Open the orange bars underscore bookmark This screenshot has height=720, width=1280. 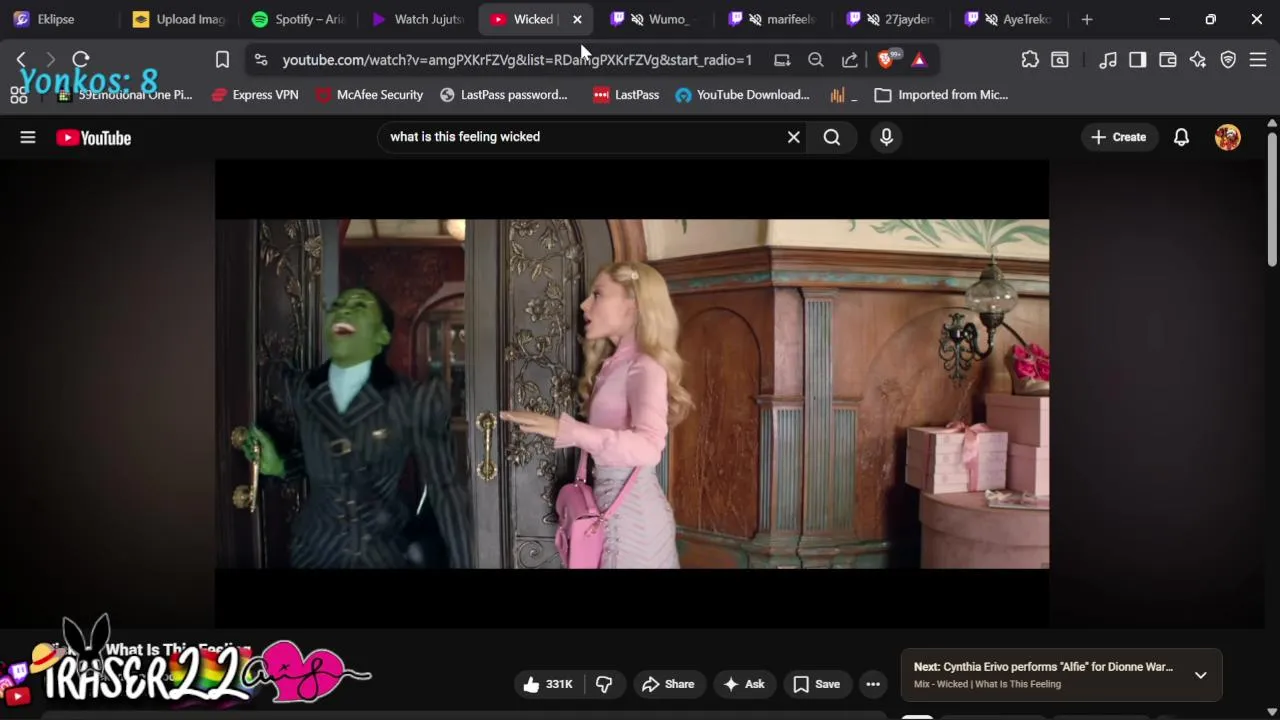tap(844, 95)
